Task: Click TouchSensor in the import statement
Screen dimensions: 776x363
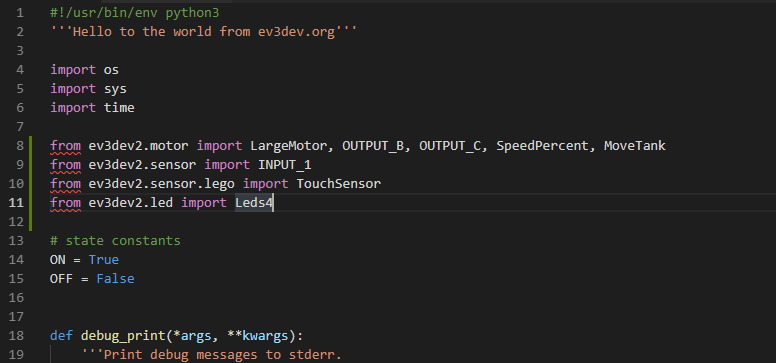Action: coord(339,184)
